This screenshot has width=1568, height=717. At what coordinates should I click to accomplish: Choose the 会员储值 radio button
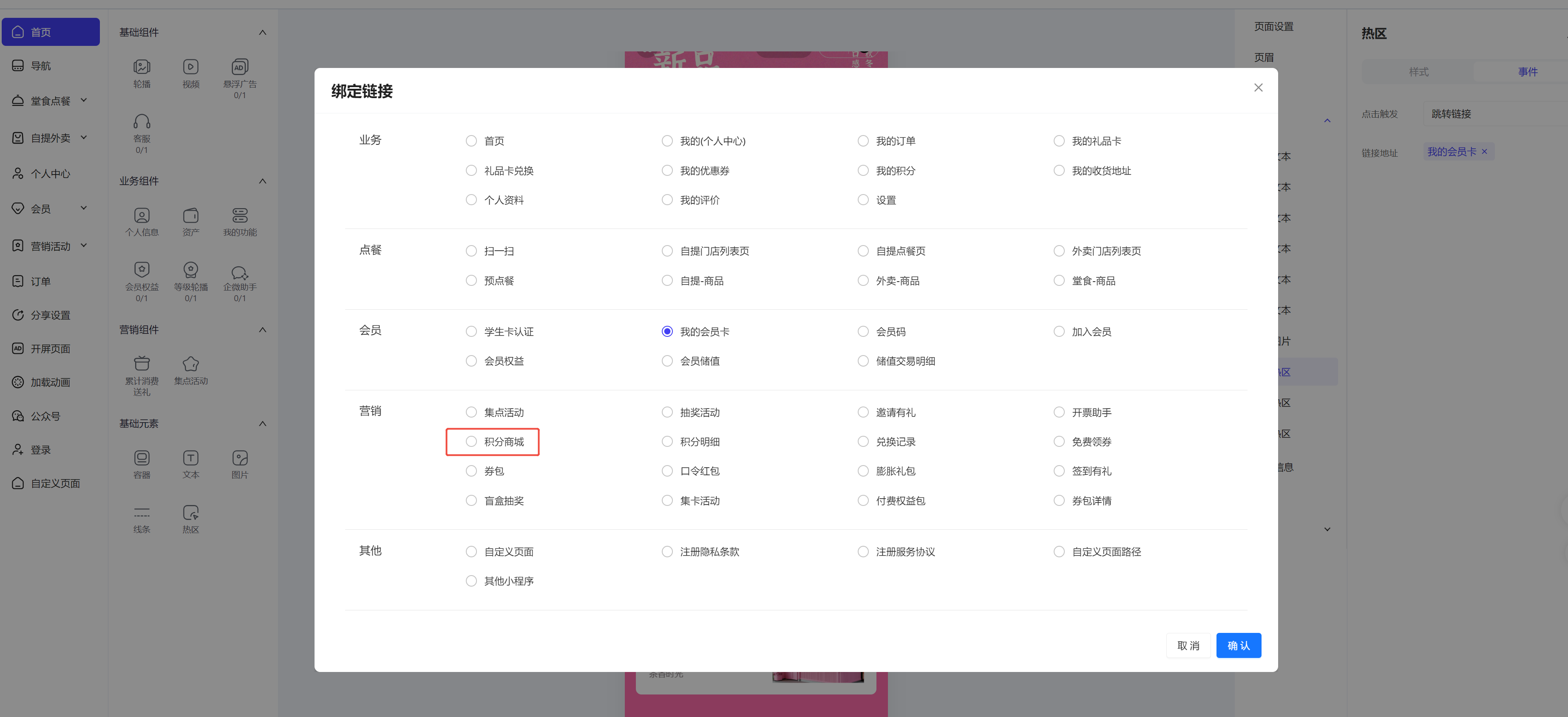(667, 361)
